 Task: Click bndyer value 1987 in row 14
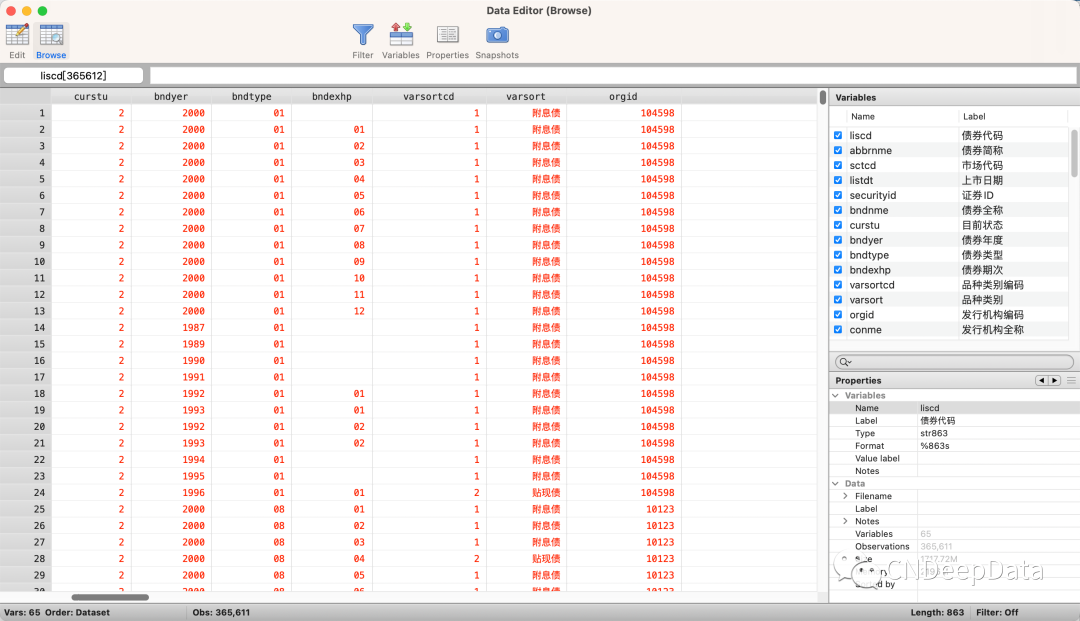194,328
